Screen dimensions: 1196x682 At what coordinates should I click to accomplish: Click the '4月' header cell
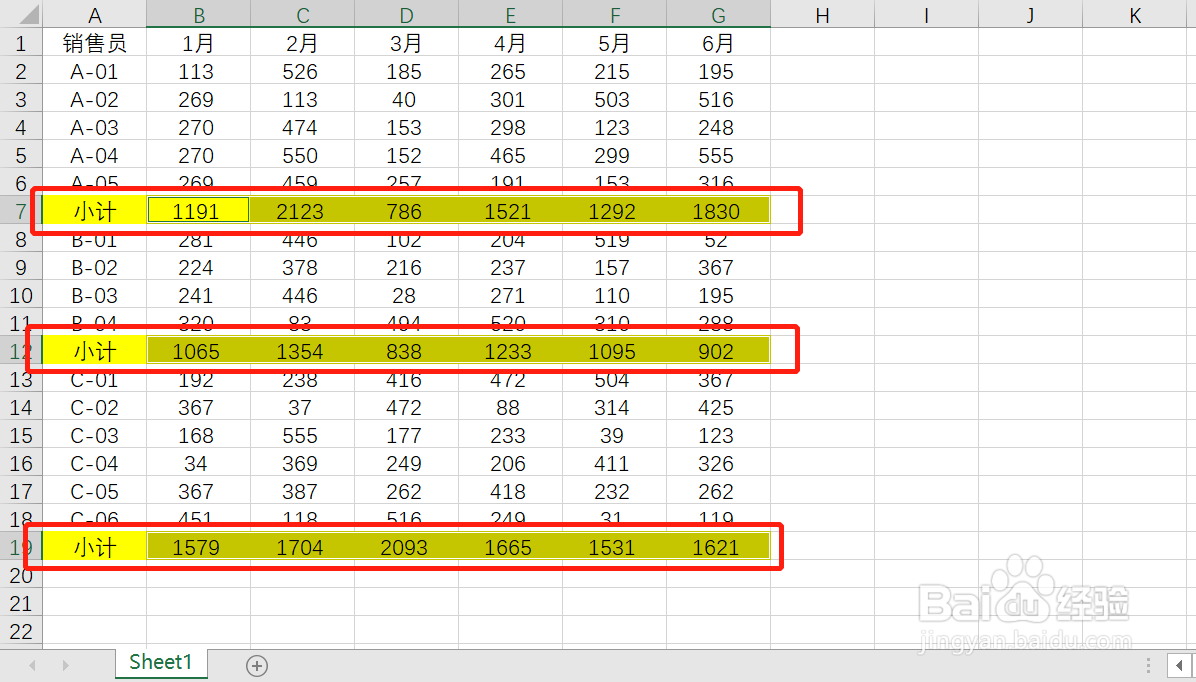pos(510,43)
